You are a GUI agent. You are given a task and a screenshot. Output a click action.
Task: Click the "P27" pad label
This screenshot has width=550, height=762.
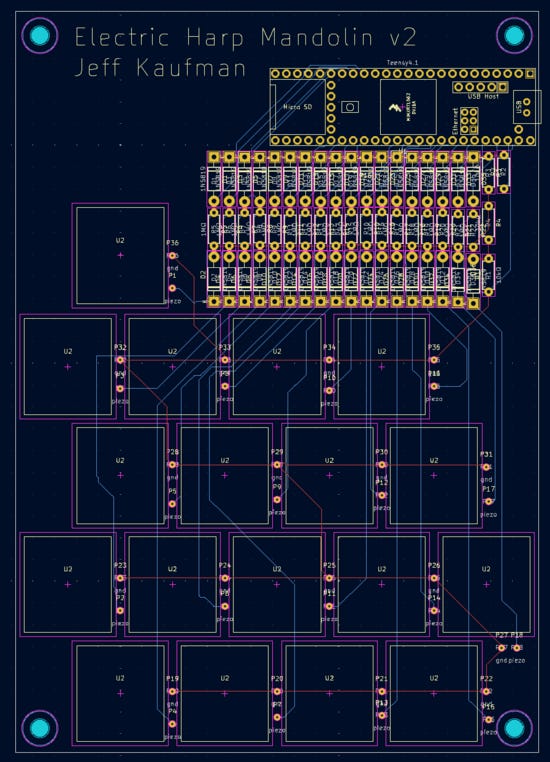point(502,635)
